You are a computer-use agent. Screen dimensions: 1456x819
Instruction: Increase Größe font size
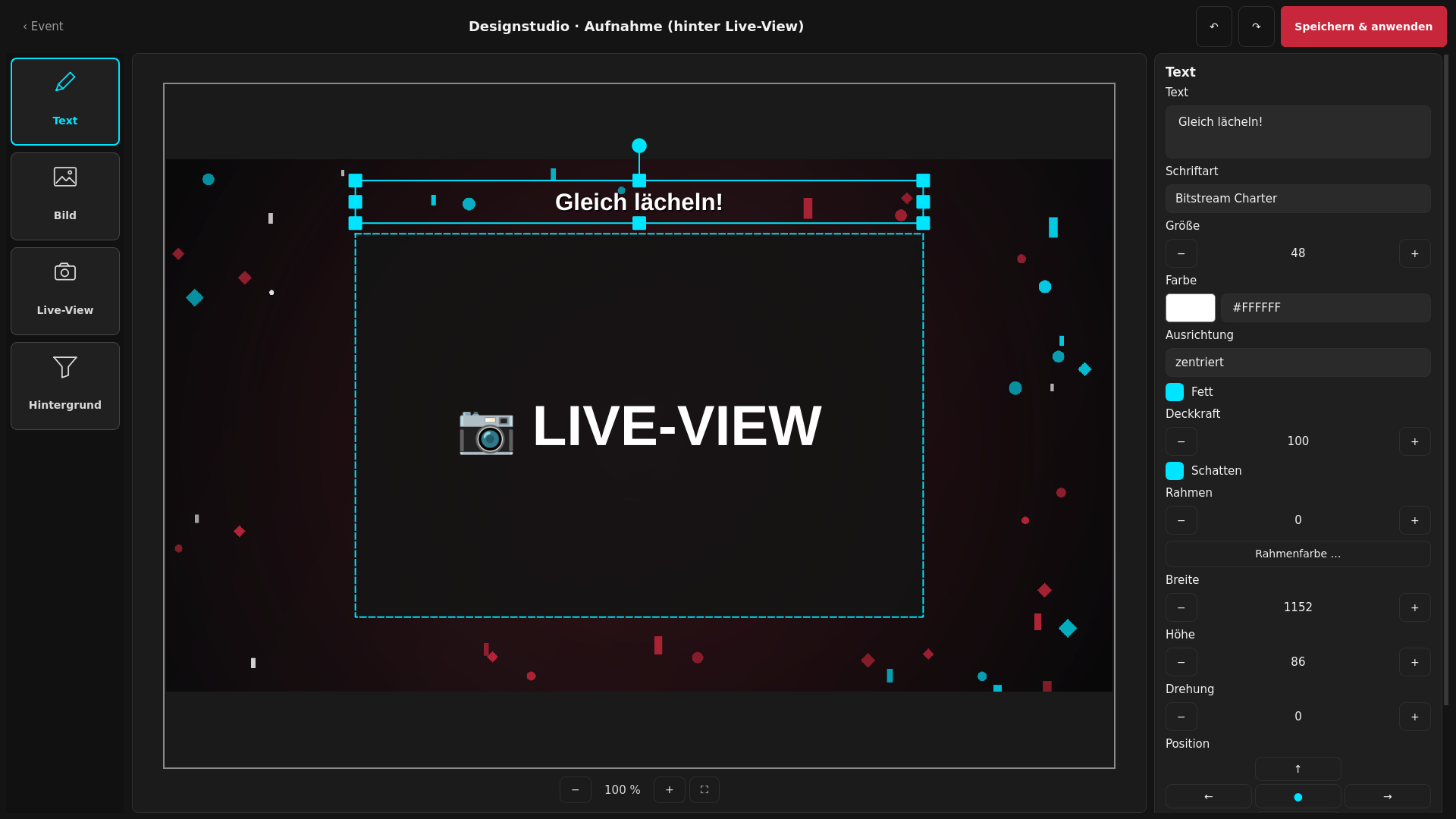pos(1415,253)
